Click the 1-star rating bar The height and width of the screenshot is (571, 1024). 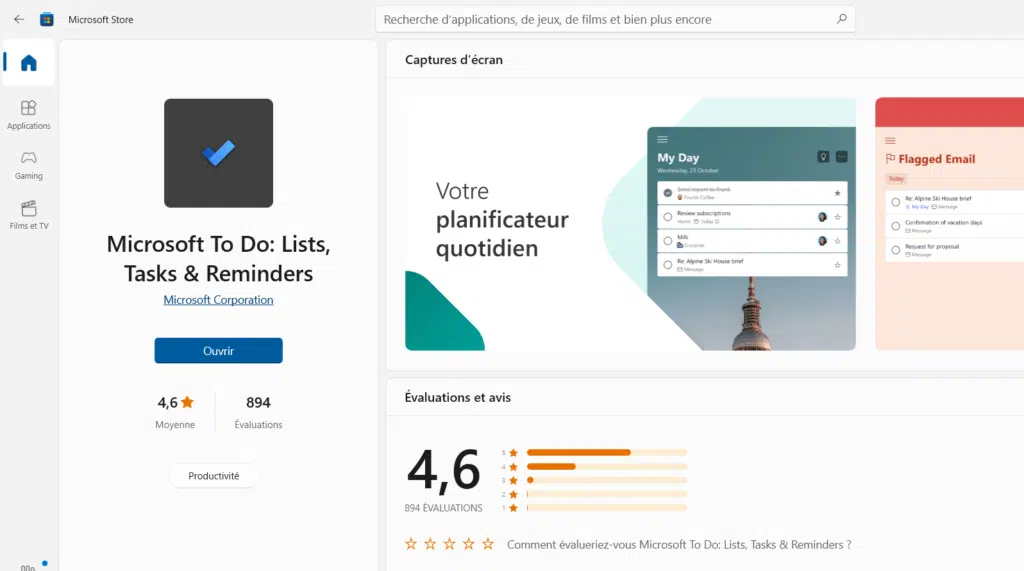[607, 508]
